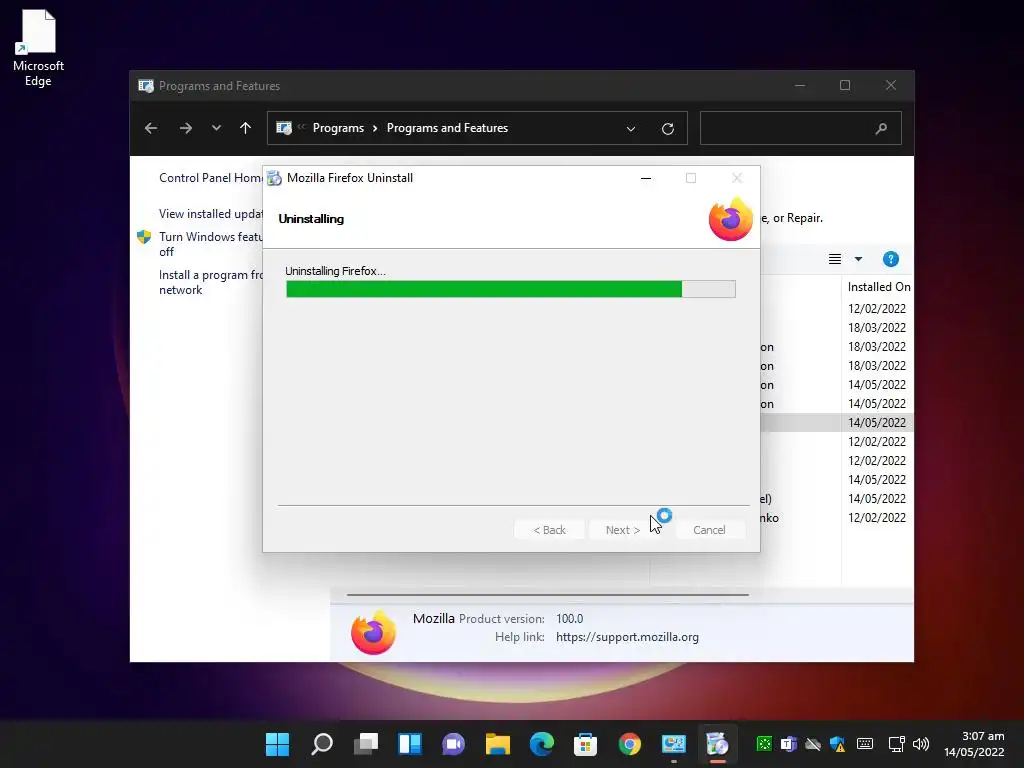Open View installed updates link
This screenshot has height=768, width=1024.
pos(210,214)
